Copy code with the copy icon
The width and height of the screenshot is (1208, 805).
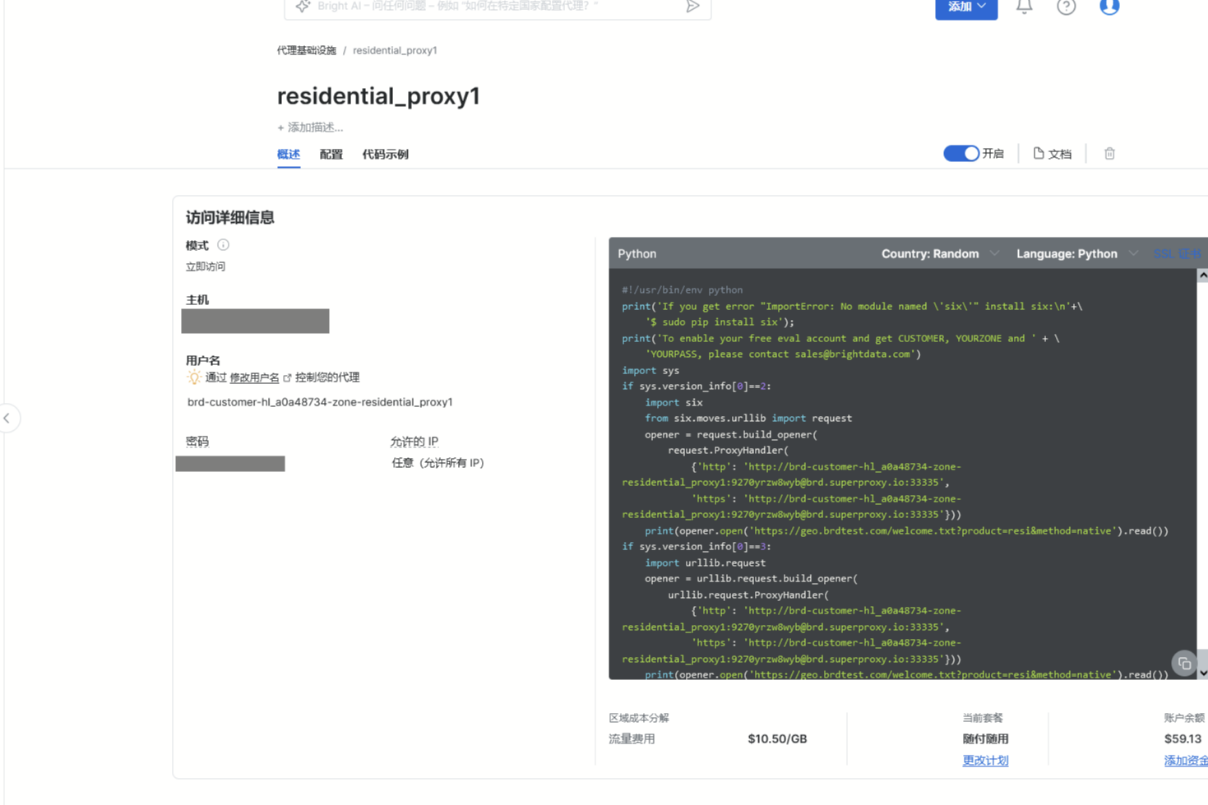click(1184, 663)
